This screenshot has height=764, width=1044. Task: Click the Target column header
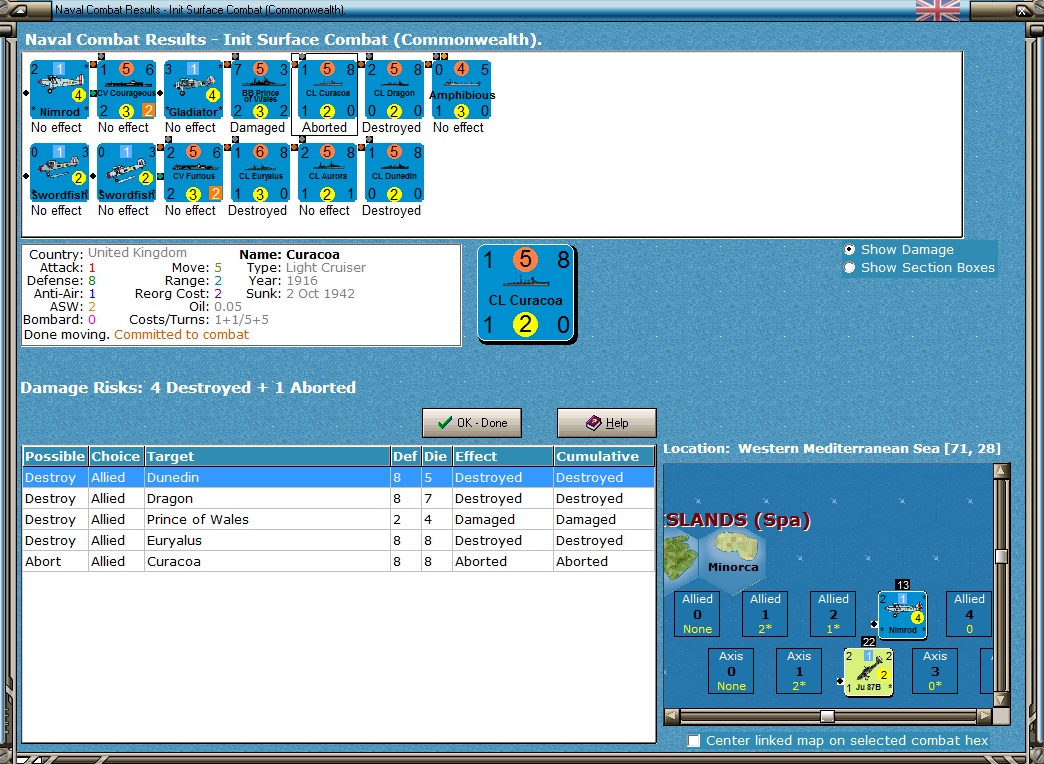pos(267,456)
